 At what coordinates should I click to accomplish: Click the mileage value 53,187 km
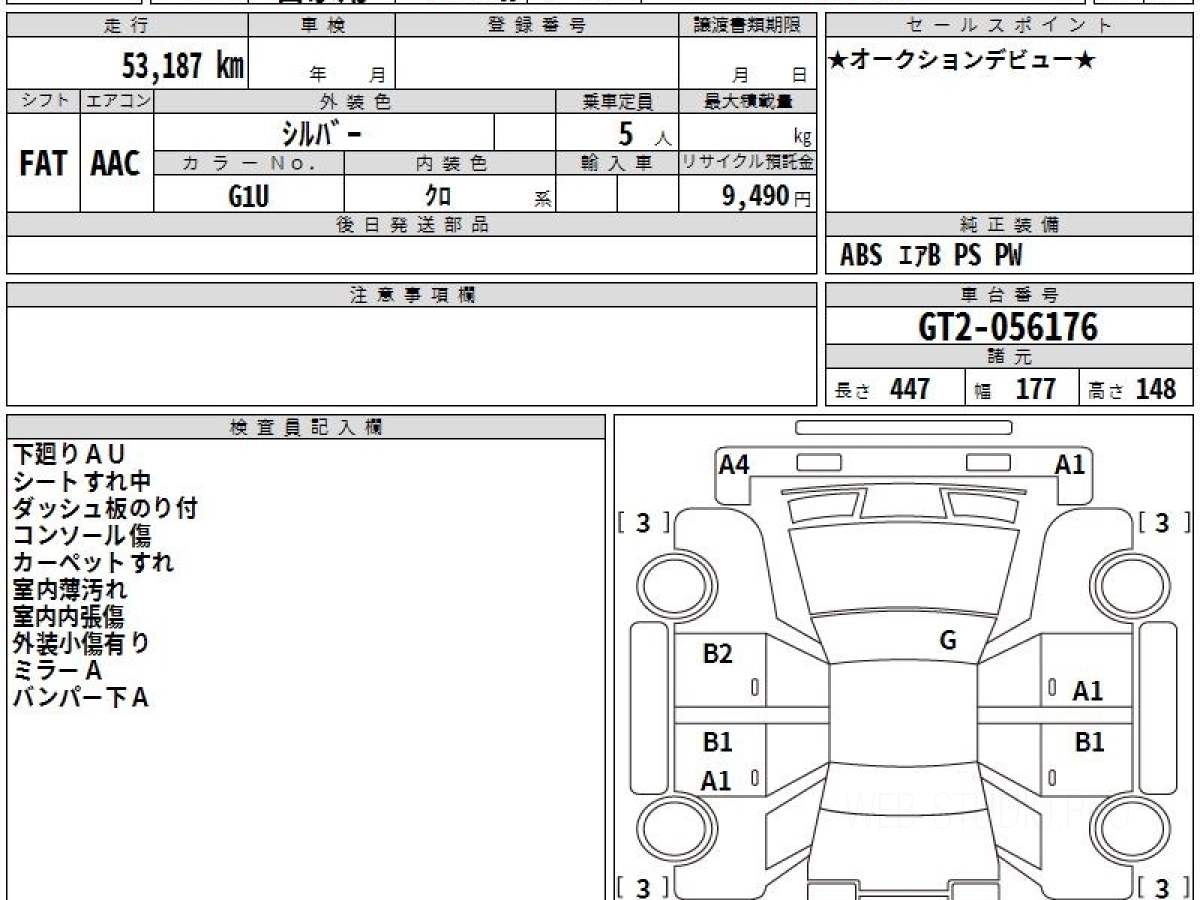pos(183,66)
